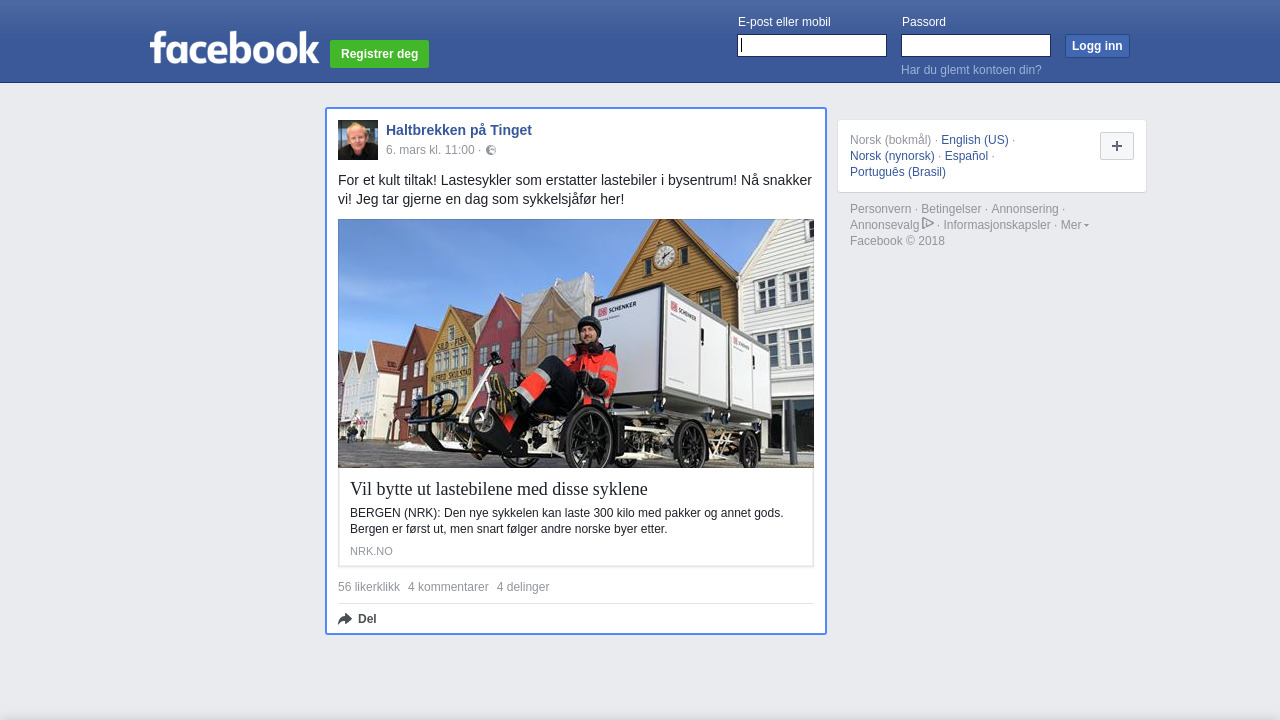This screenshot has height=720, width=1280.
Task: Click the post timestamp 6. mars
Action: (430, 150)
